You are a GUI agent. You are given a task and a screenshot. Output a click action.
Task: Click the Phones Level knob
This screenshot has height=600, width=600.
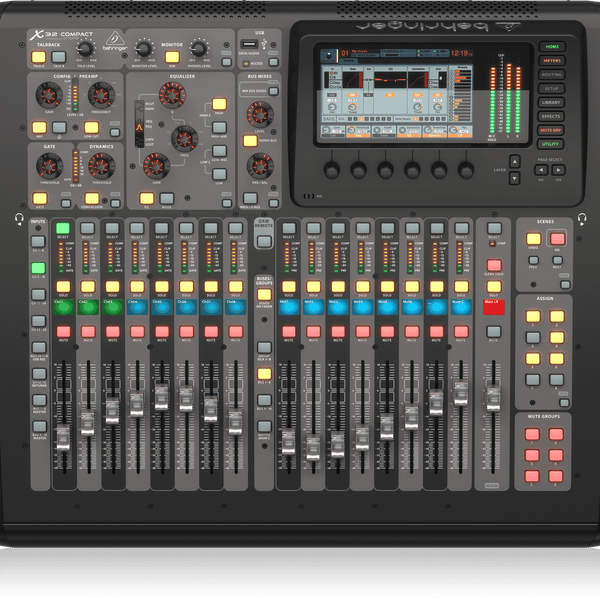(199, 49)
